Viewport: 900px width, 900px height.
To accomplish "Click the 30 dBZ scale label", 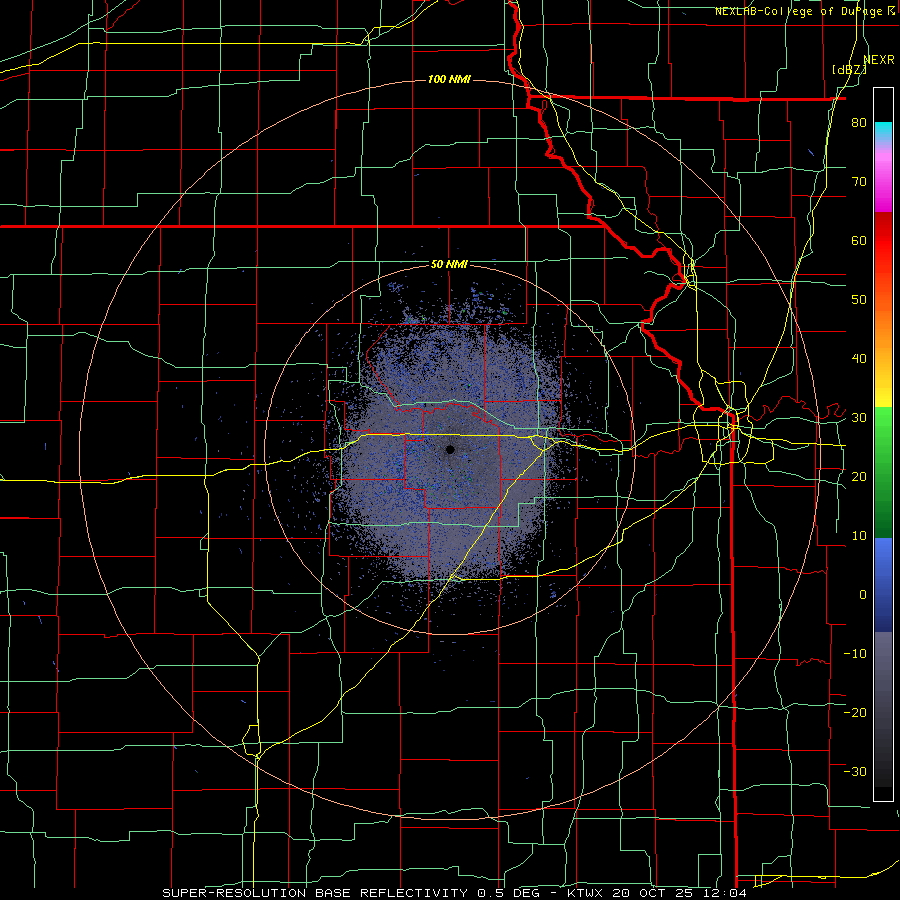I will tap(859, 418).
